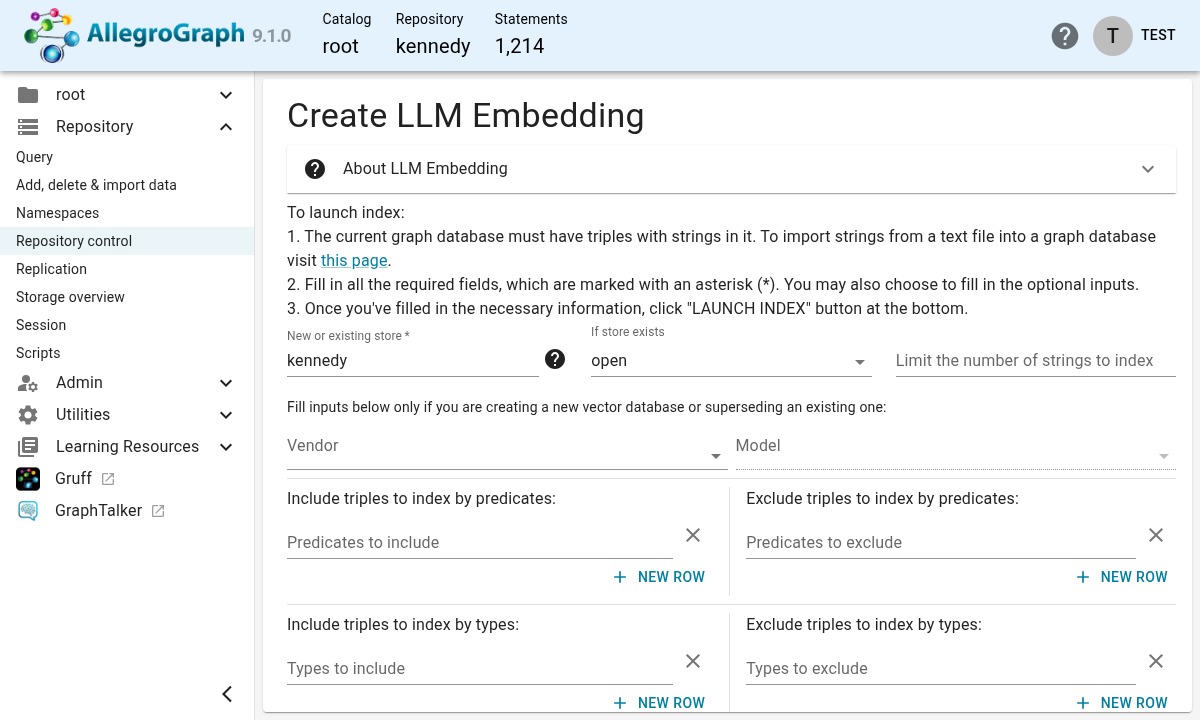Add NEW ROW under Types to include
Viewport: 1200px width, 720px height.
click(x=659, y=703)
